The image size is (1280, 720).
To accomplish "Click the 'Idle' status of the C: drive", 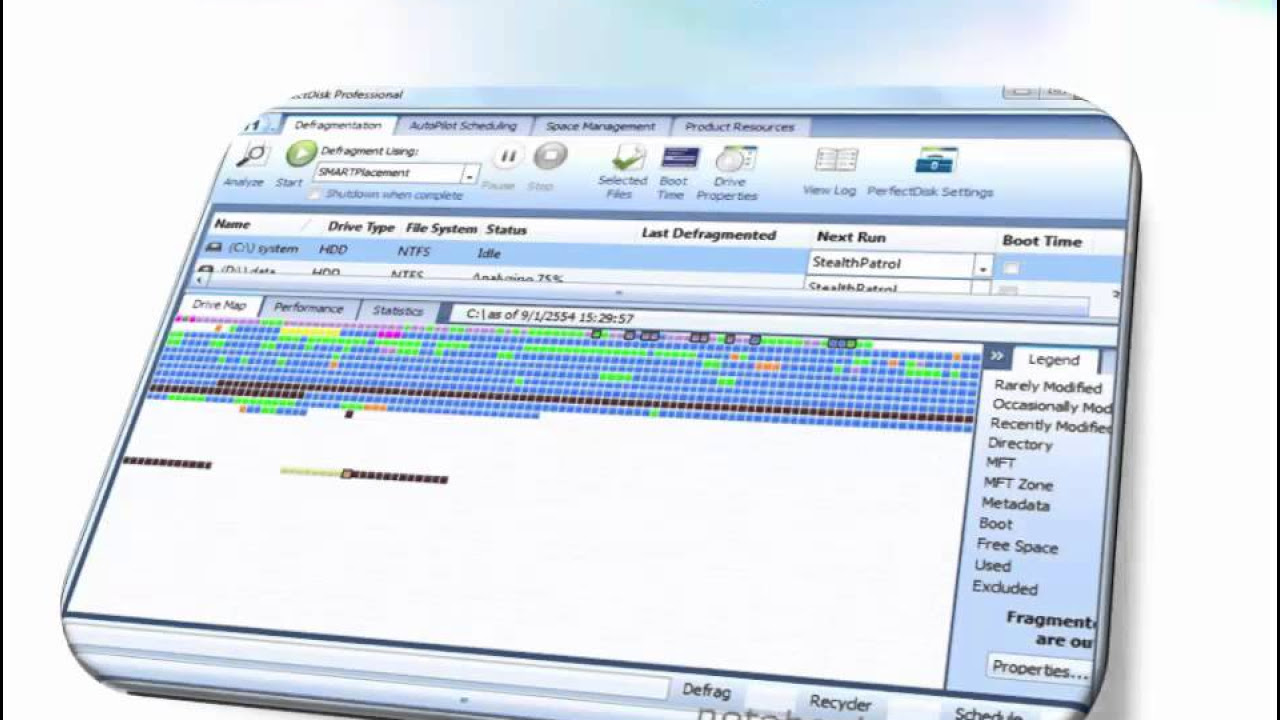I will click(489, 254).
